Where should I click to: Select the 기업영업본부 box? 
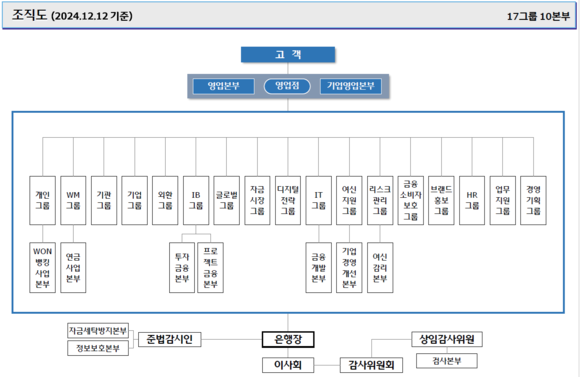coord(351,86)
